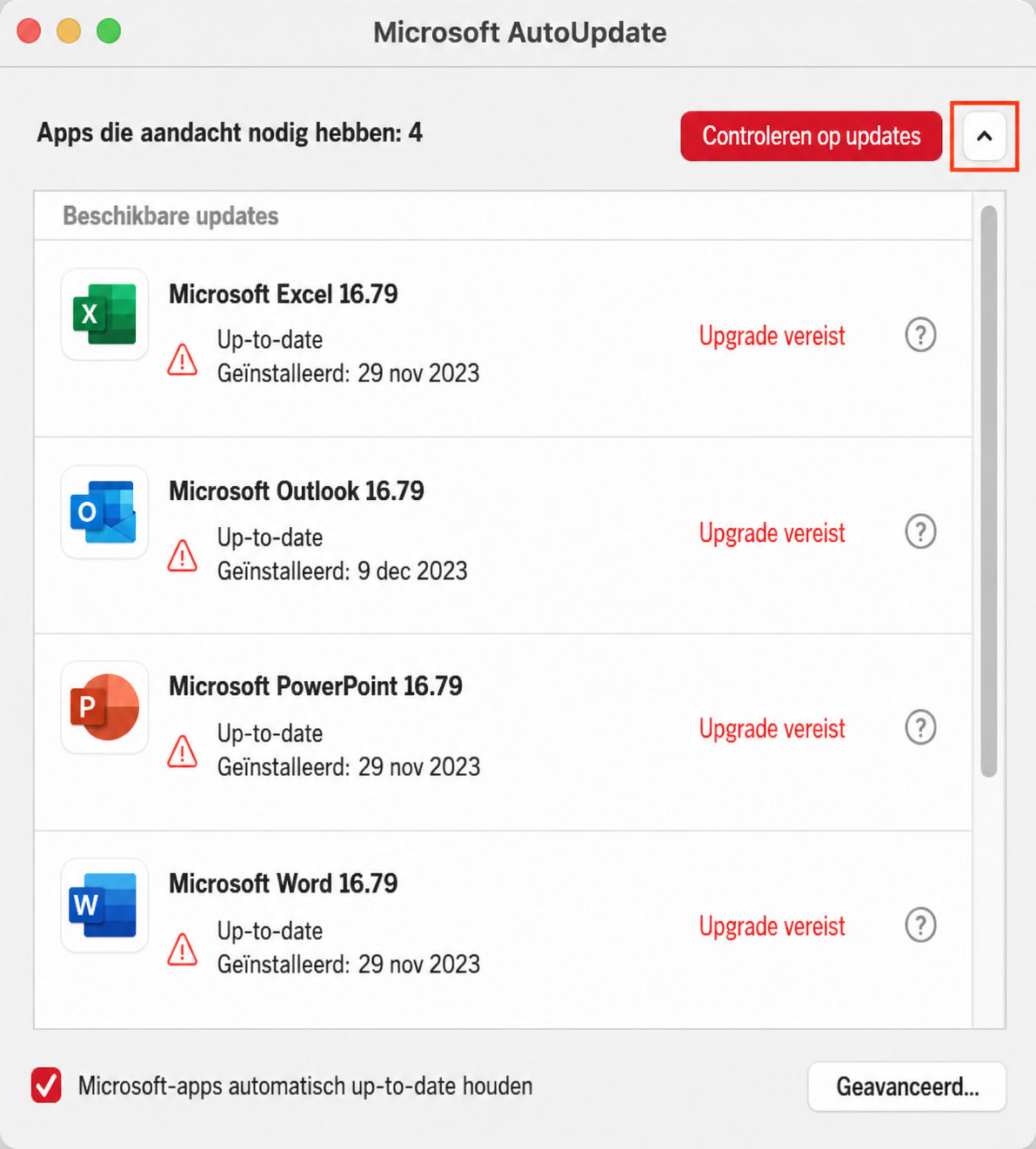Open the Geavanceerd... settings
The width and height of the screenshot is (1036, 1149).
coord(907,1086)
